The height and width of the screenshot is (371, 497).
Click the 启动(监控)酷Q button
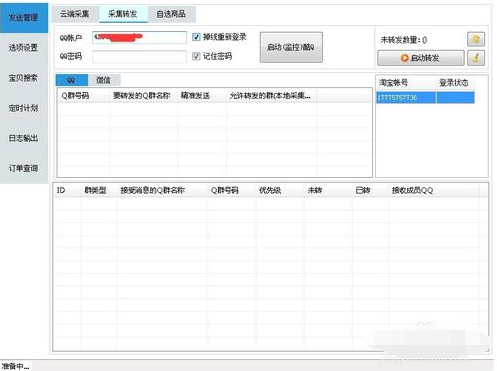coord(291,47)
